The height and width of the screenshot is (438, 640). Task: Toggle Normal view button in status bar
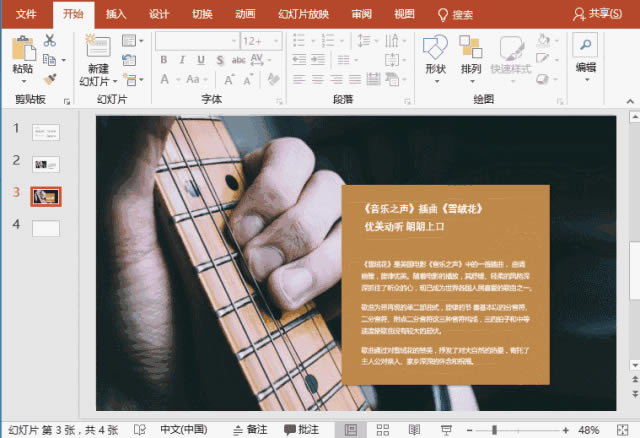pos(351,429)
